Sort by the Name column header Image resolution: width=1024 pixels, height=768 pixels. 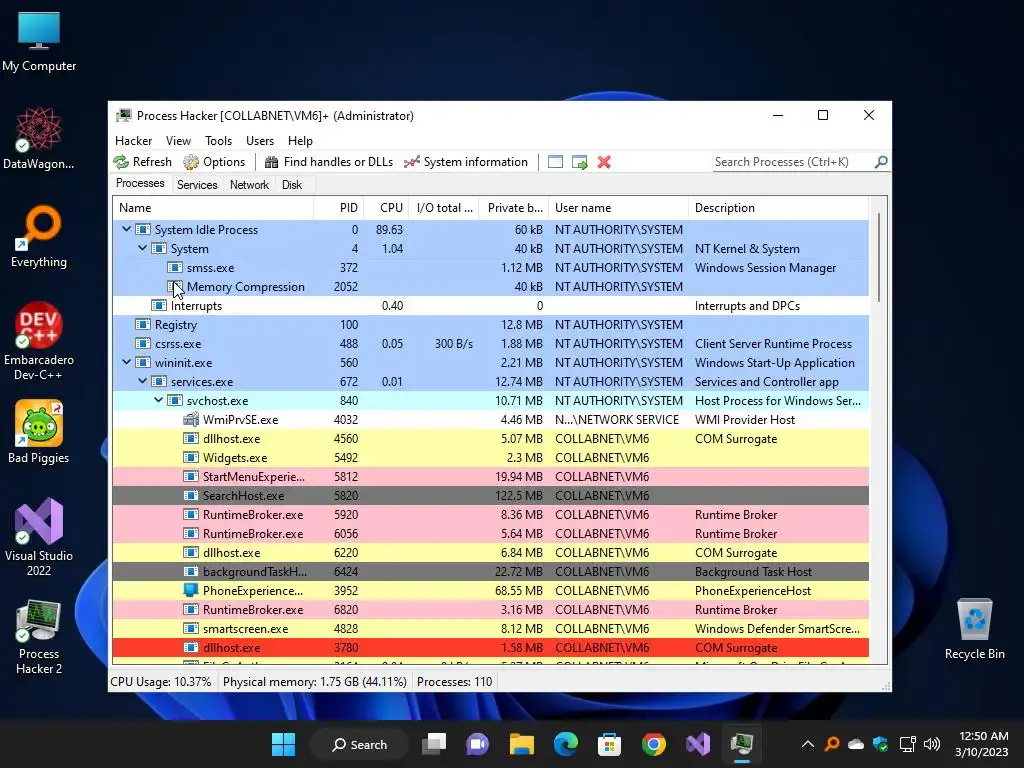213,208
